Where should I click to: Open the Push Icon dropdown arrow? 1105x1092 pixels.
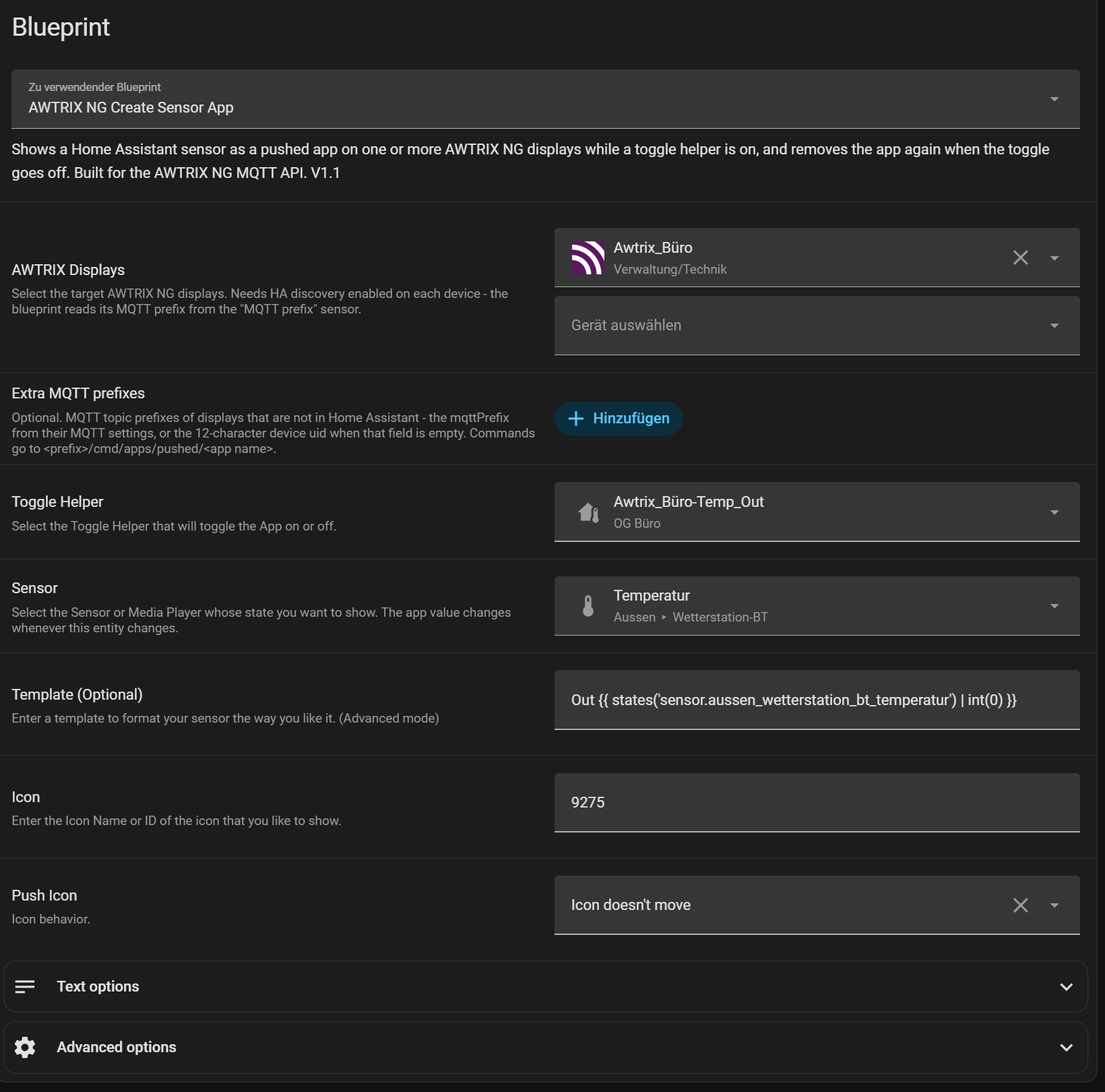tap(1054, 905)
